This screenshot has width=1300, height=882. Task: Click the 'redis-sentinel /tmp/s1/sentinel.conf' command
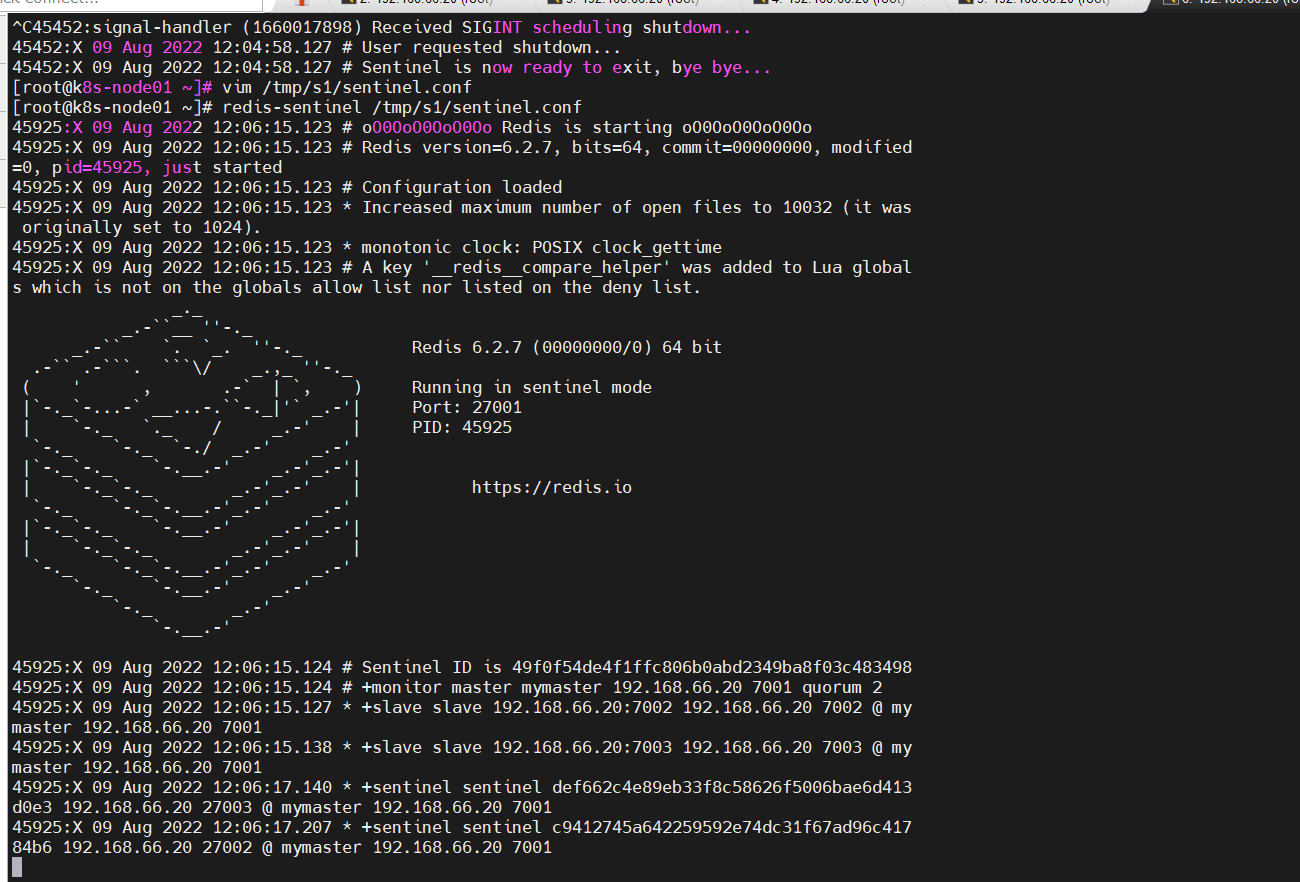[402, 107]
